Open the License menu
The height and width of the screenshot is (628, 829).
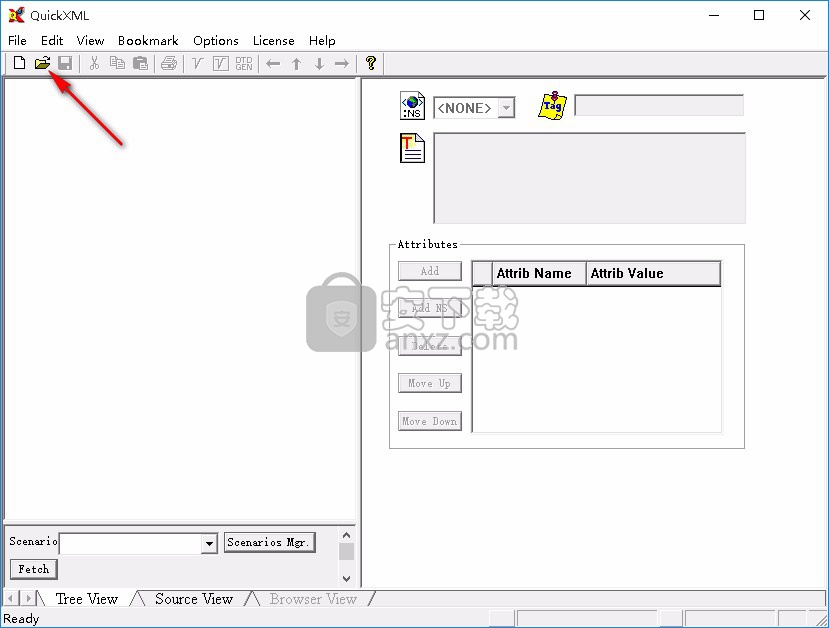pos(273,41)
